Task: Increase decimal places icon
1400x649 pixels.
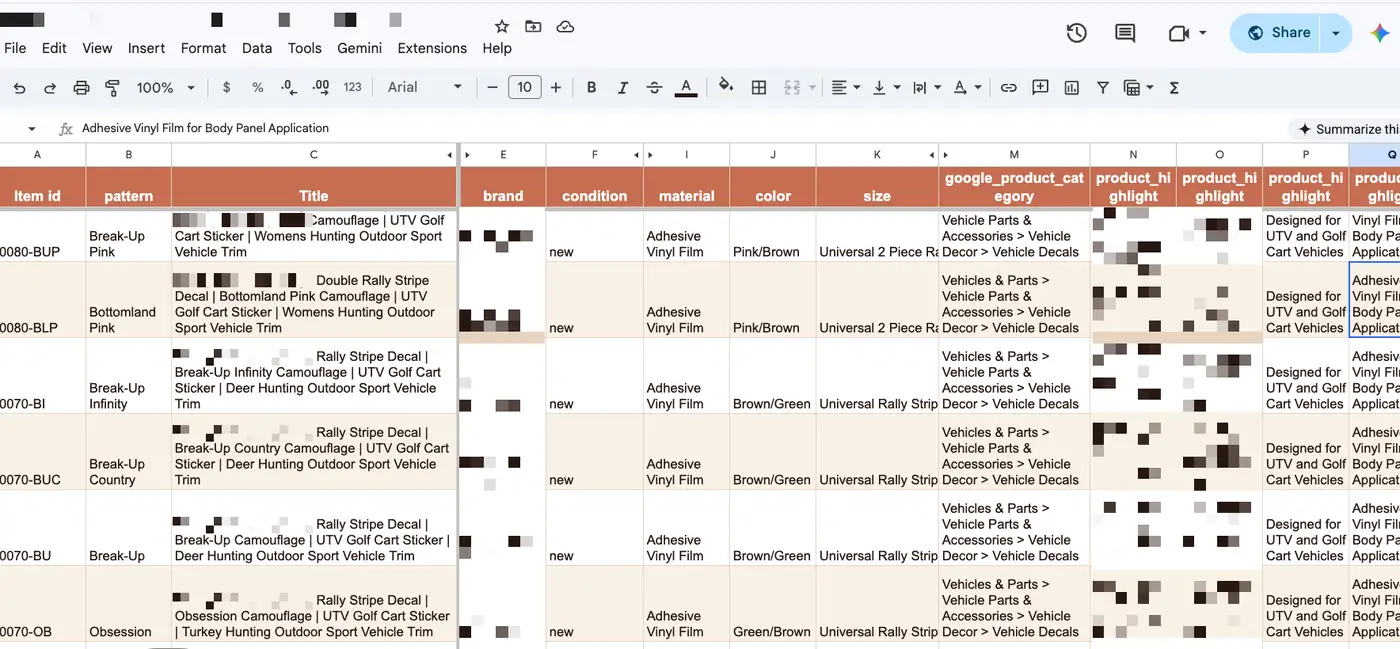Action: 321,88
